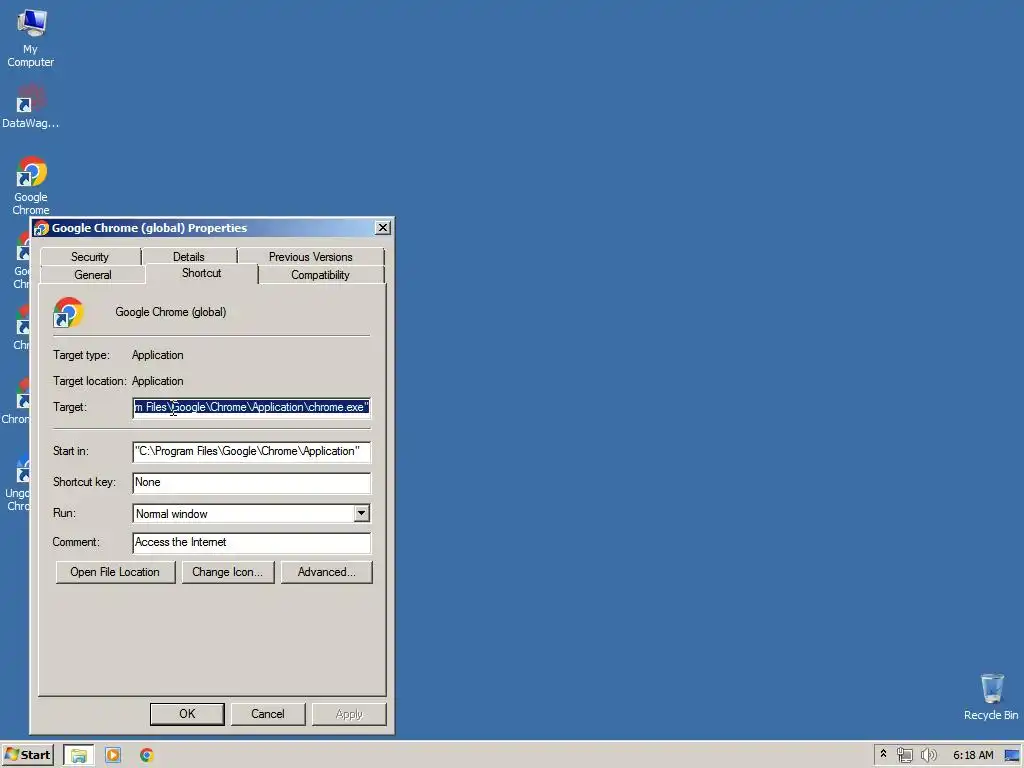Screen dimensions: 1024x768
Task: Open the Start menu
Action: (27, 755)
